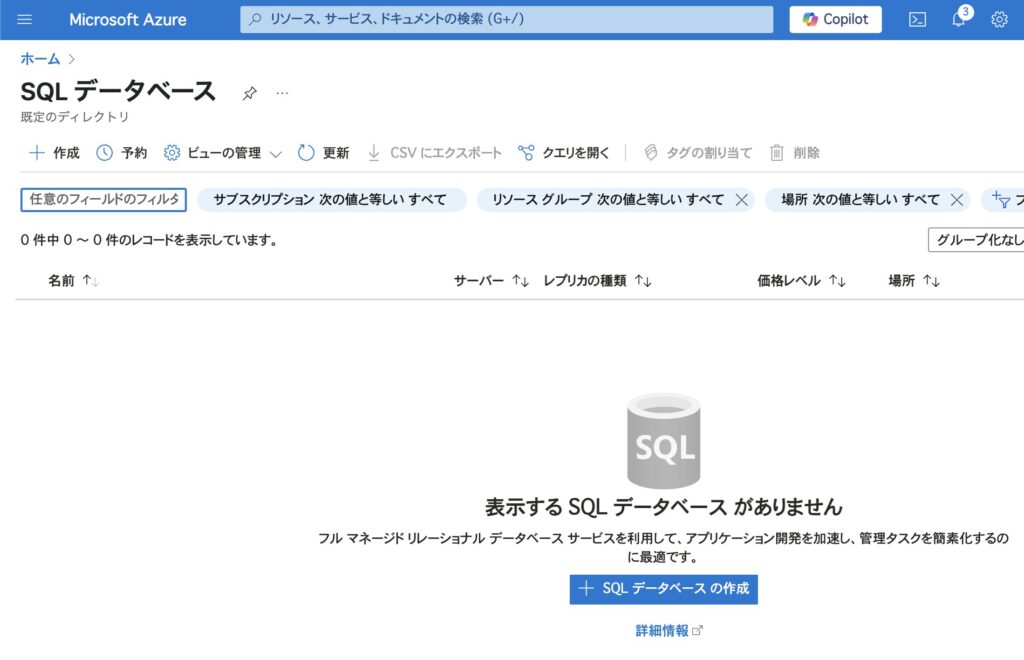The height and width of the screenshot is (660, 1024).
Task: Go to Microsoft Azure home title
Action: pyautogui.click(x=128, y=20)
